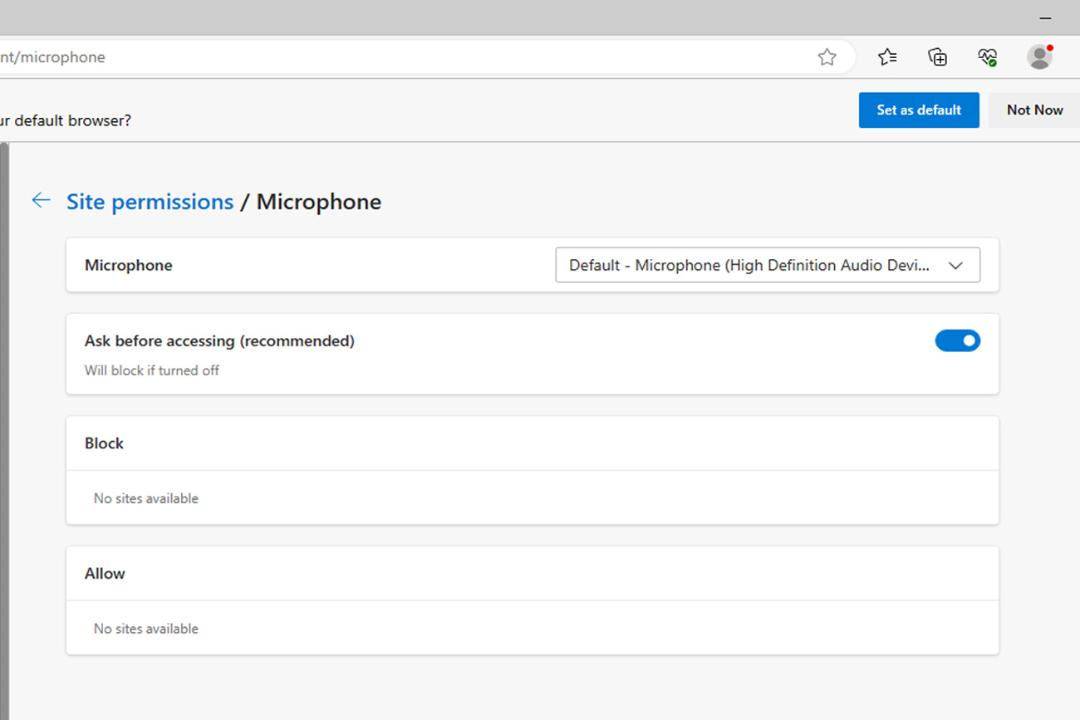Click the address bar ending in /microphone
1080x720 pixels.
pos(406,57)
